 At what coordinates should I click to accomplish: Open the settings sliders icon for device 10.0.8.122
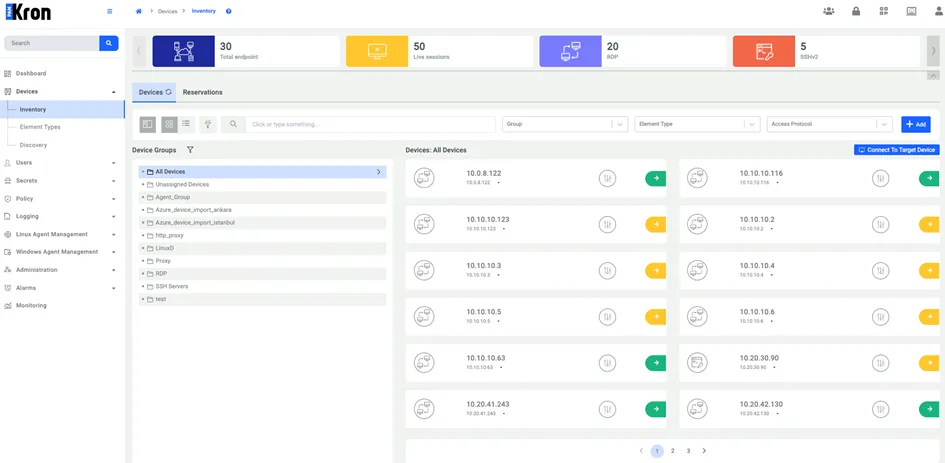coord(608,178)
